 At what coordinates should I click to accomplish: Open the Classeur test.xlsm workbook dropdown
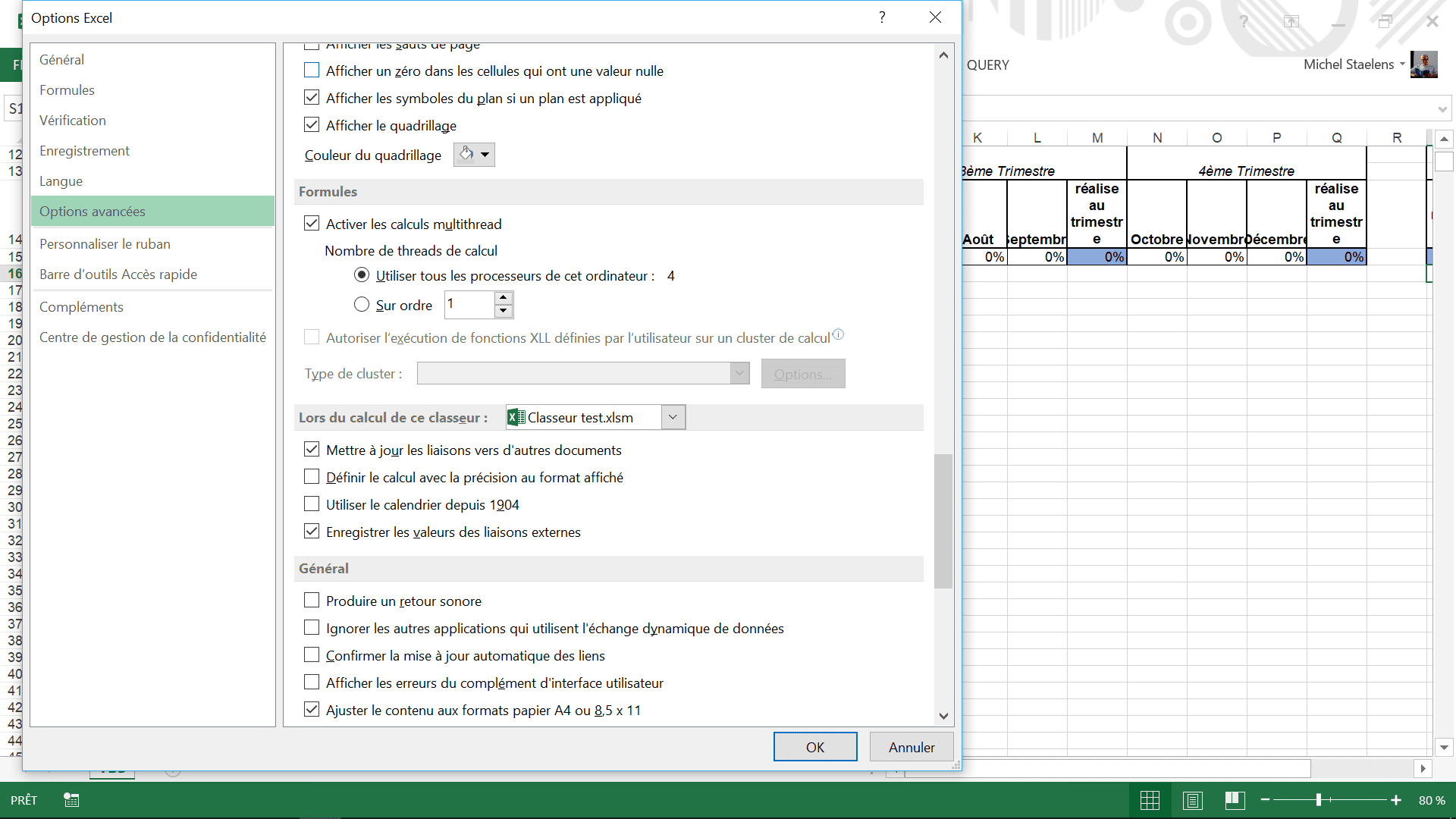pyautogui.click(x=673, y=417)
